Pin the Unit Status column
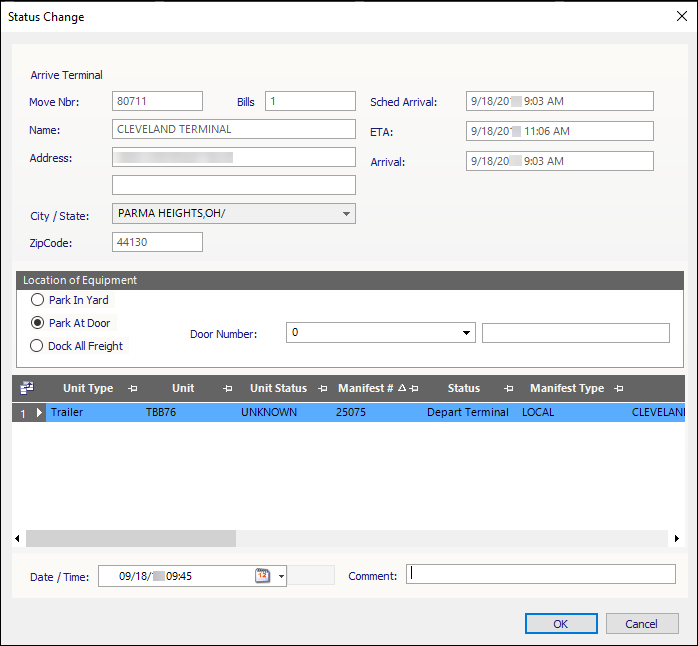 click(322, 389)
